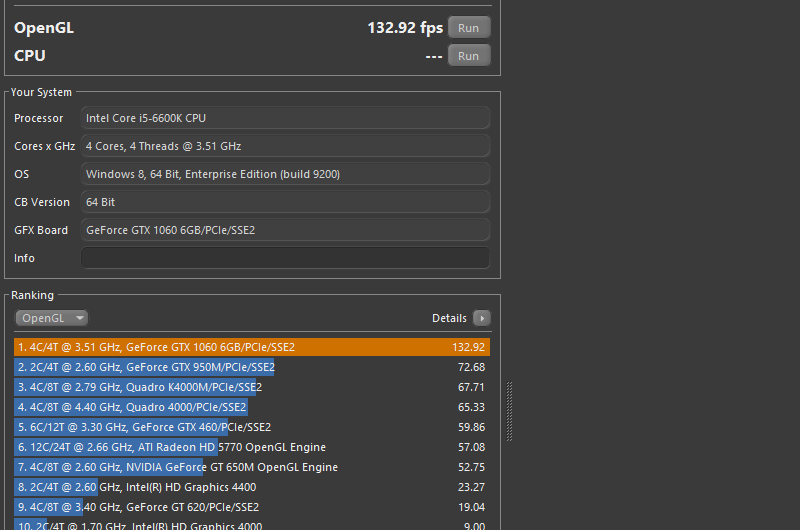Click score 19.04 in ranking
This screenshot has height=530, width=800.
(471, 507)
